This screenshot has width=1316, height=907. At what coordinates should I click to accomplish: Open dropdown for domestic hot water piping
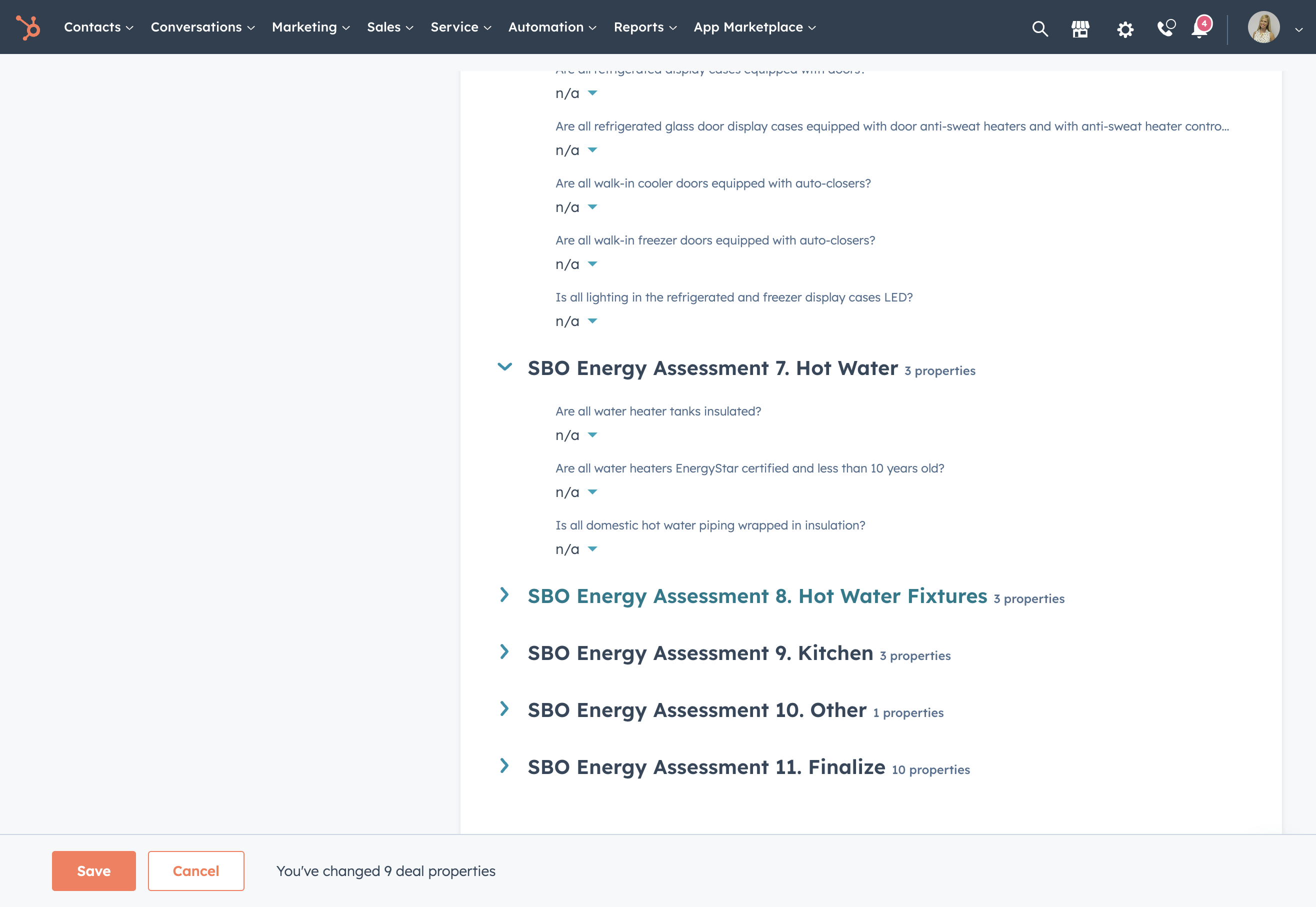point(576,549)
